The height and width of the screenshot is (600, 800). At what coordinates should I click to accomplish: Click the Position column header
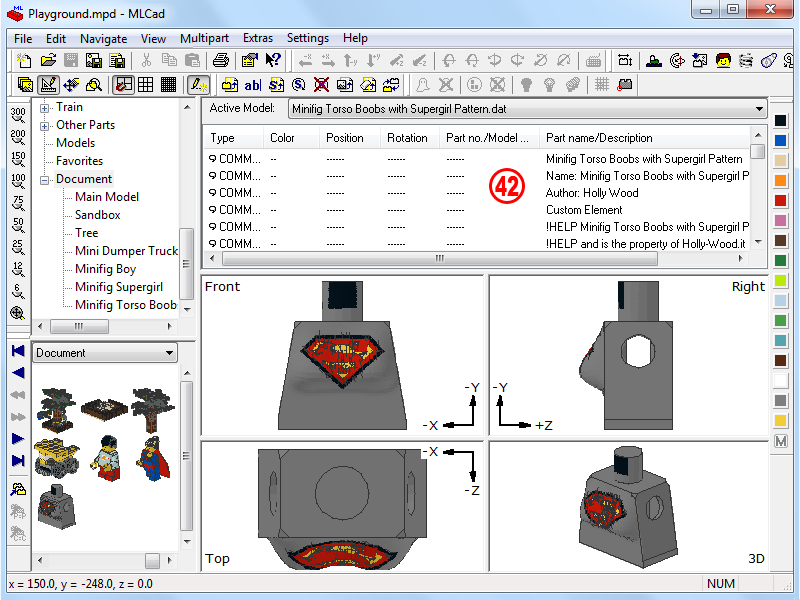point(350,138)
